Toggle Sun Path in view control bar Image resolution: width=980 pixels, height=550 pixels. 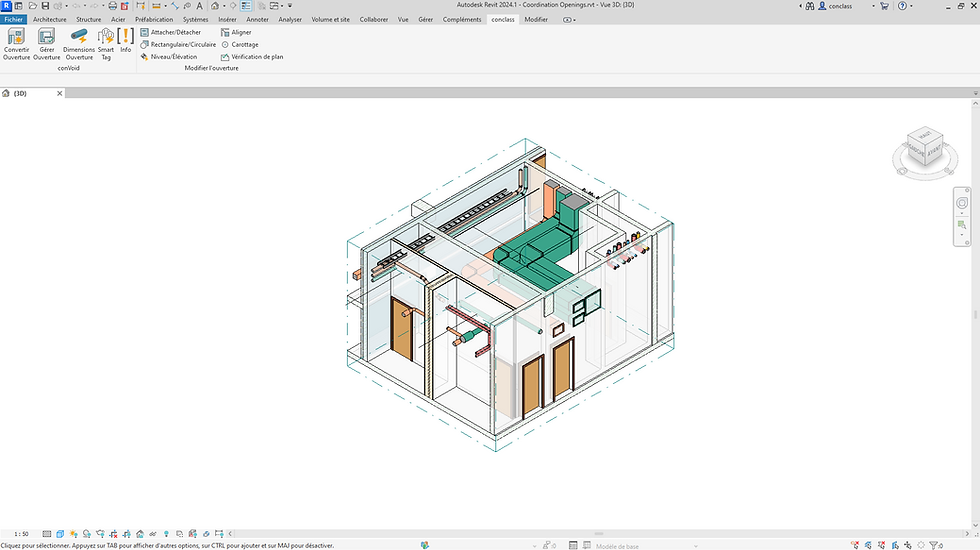click(73, 534)
